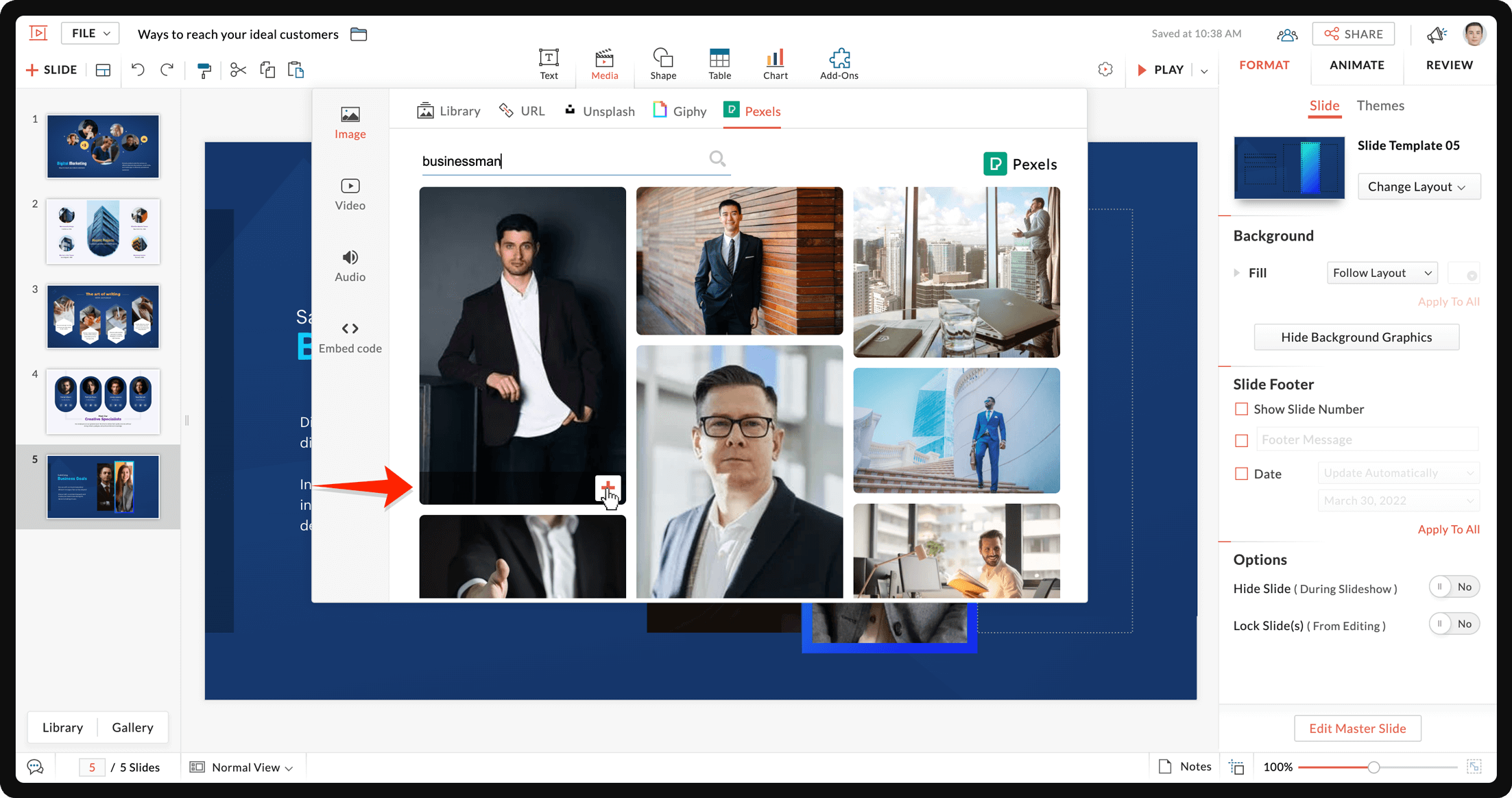Screen dimensions: 1512x798
Task: Enable Show Slide Number checkbox
Action: 1241,409
